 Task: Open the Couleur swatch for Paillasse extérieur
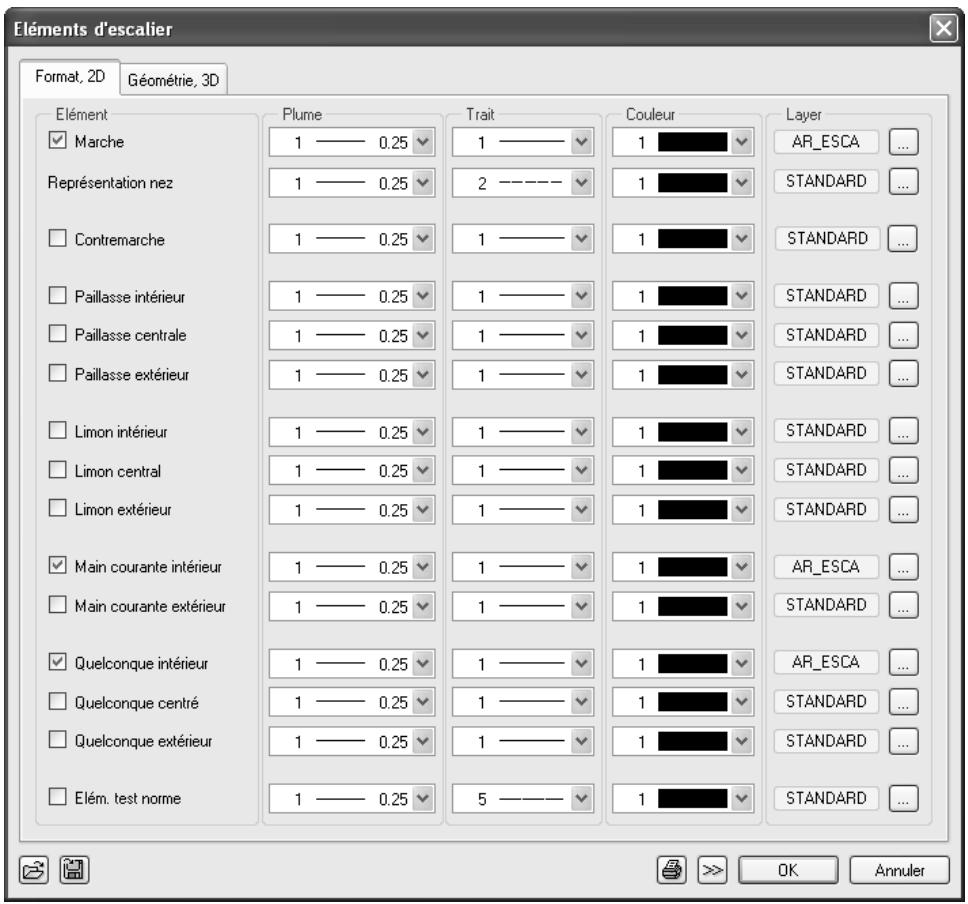[741, 375]
